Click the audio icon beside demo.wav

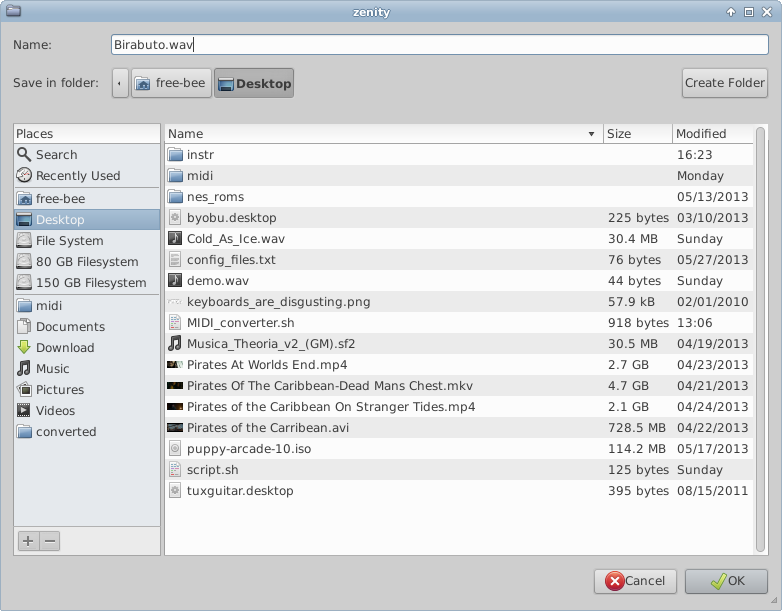coord(175,280)
